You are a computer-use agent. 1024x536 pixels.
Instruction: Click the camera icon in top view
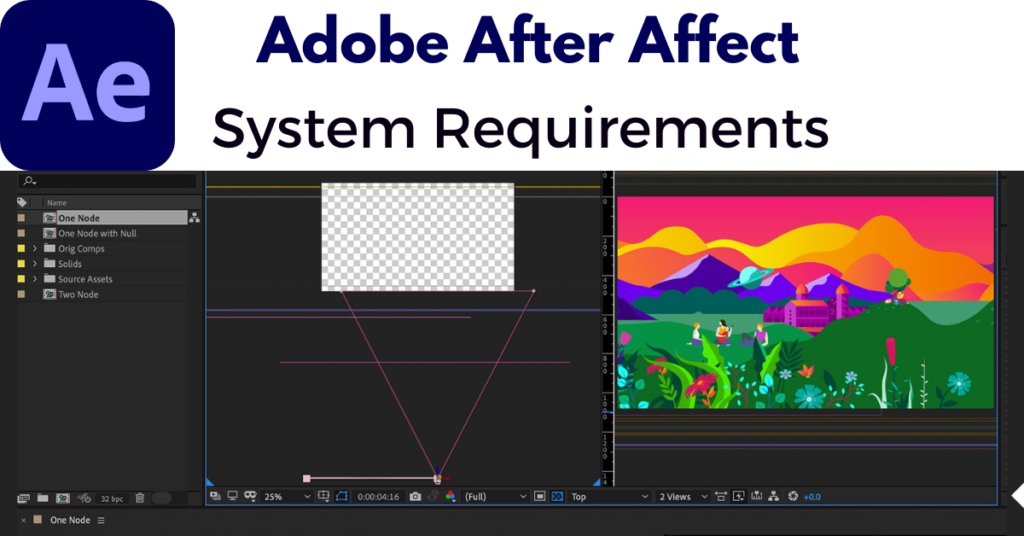[438, 479]
